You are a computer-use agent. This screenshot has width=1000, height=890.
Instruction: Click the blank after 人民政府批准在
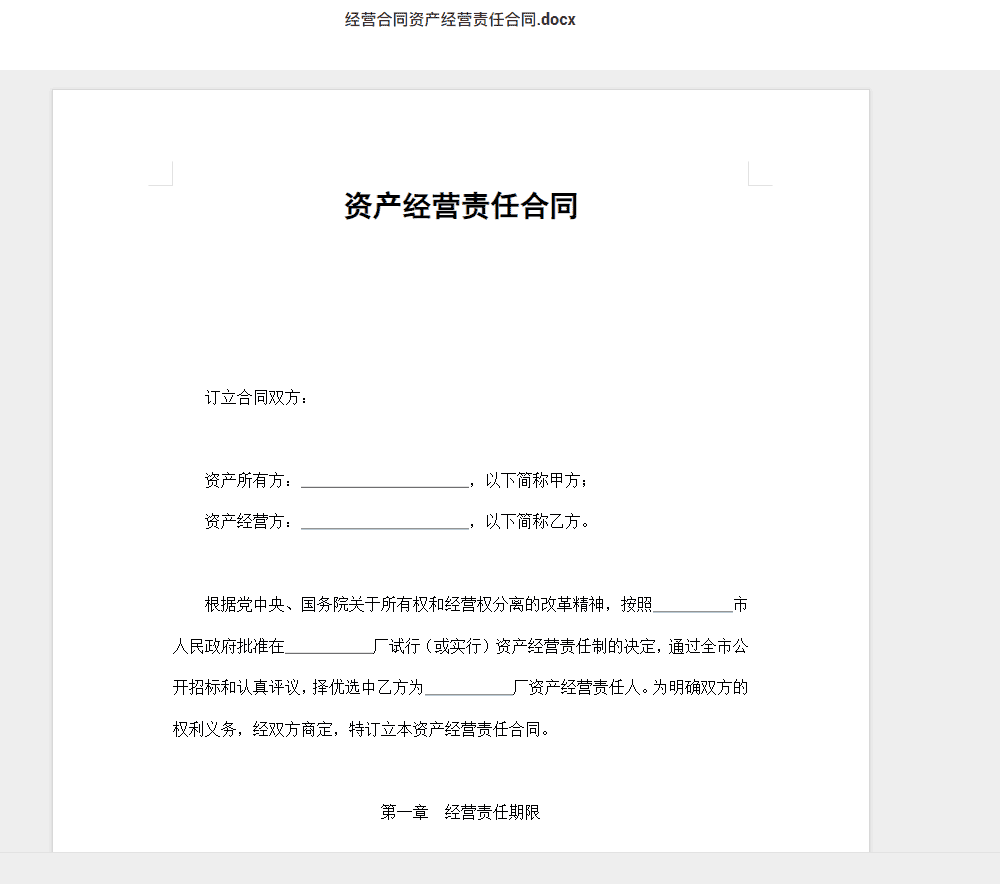click(329, 648)
